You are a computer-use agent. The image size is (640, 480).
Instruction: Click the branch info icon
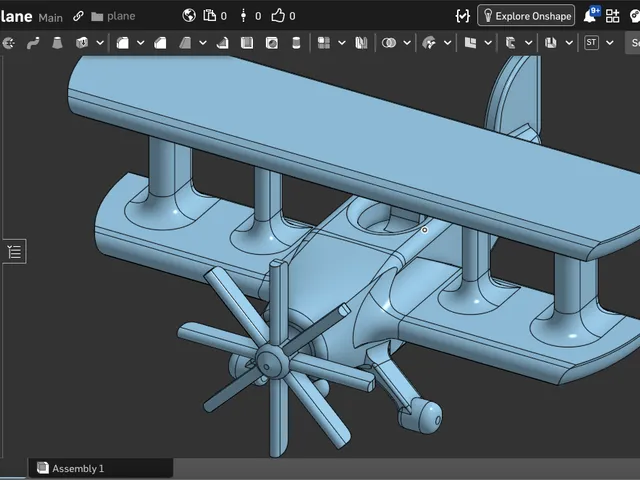coord(243,16)
